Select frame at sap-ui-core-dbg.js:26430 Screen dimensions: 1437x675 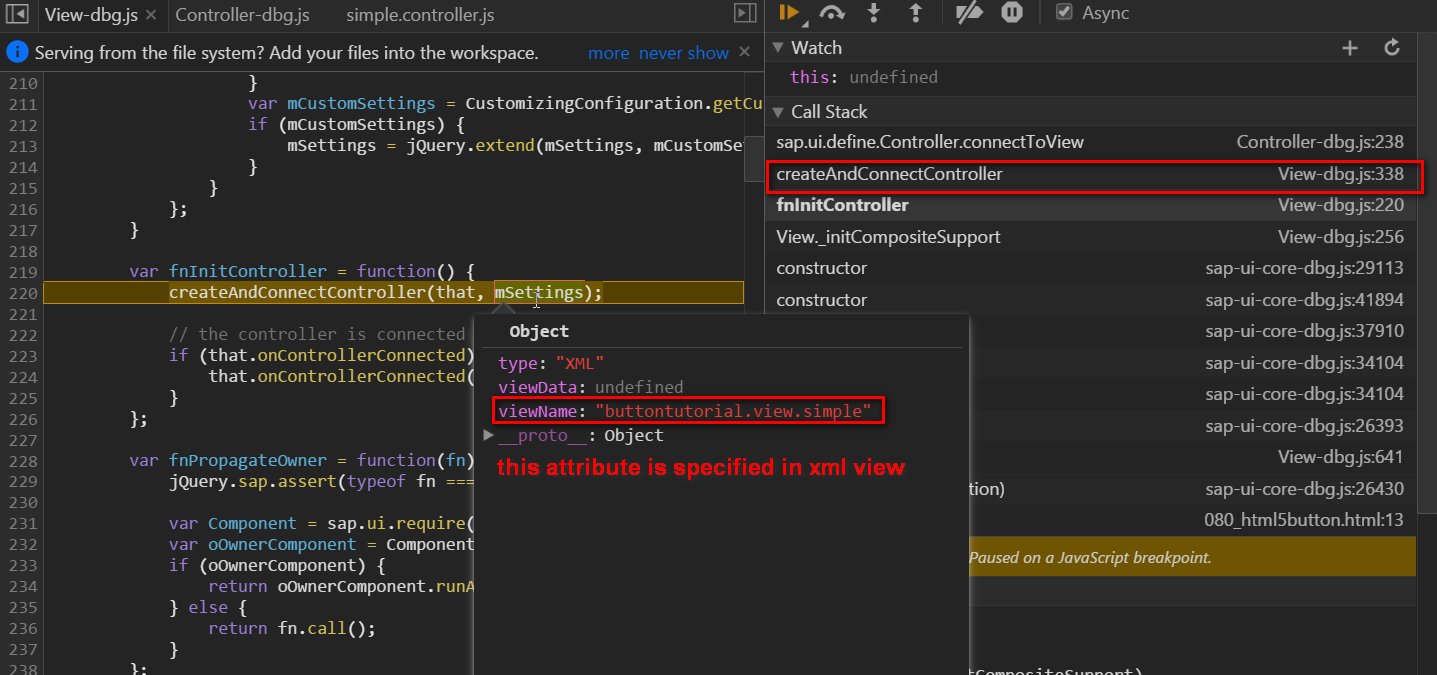(x=1304, y=489)
